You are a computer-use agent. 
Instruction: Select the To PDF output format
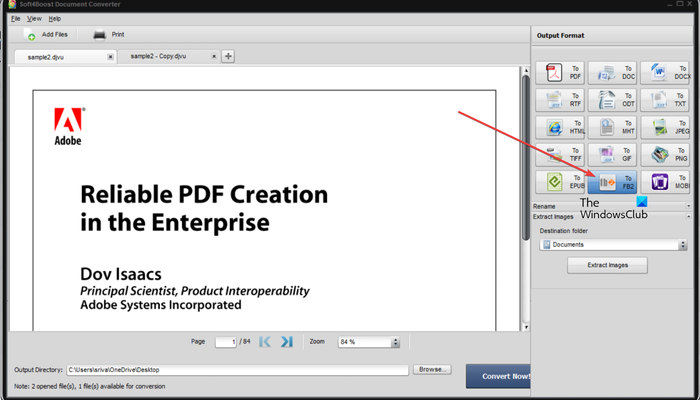click(x=559, y=73)
